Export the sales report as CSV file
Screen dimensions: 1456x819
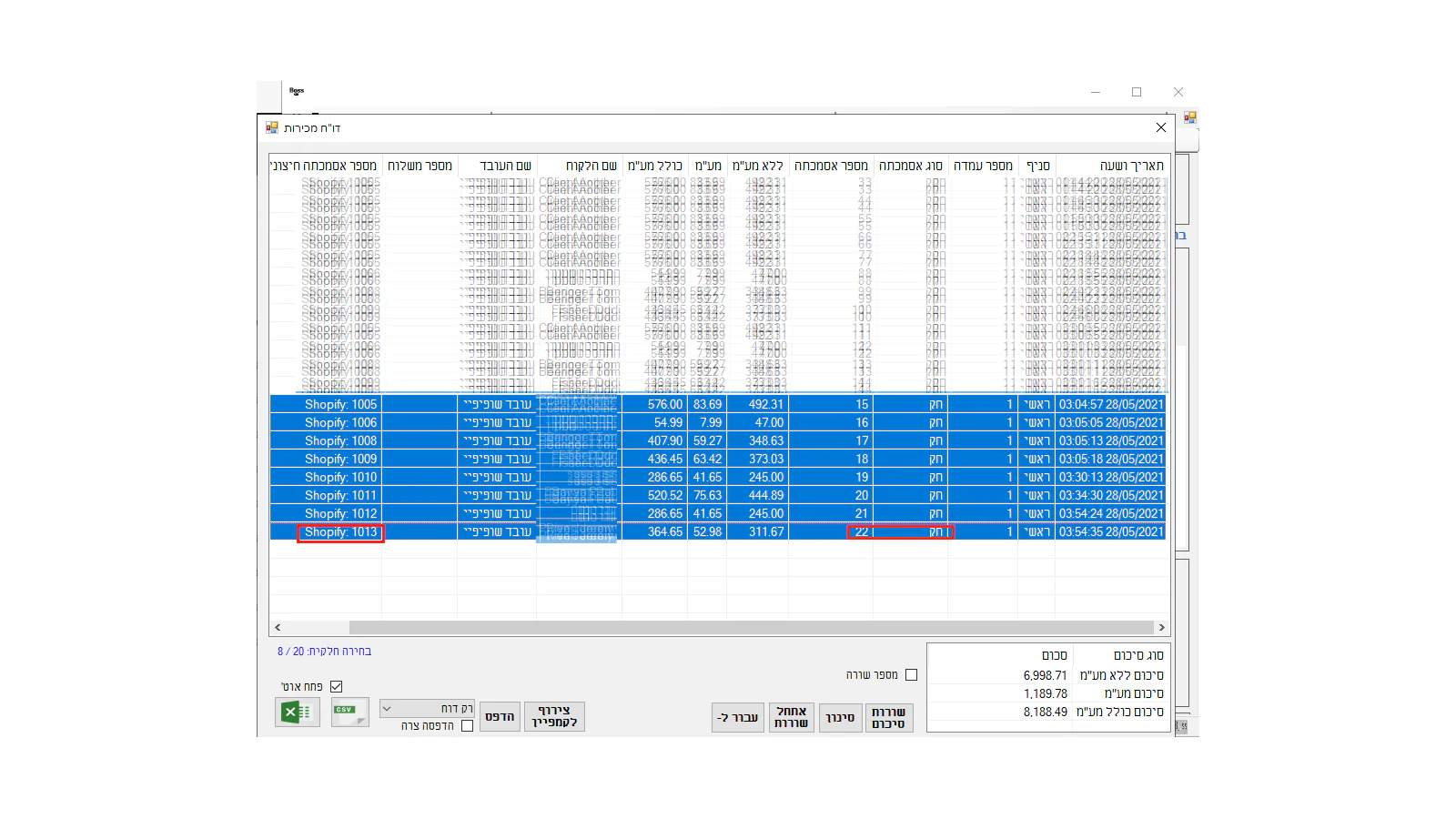349,713
